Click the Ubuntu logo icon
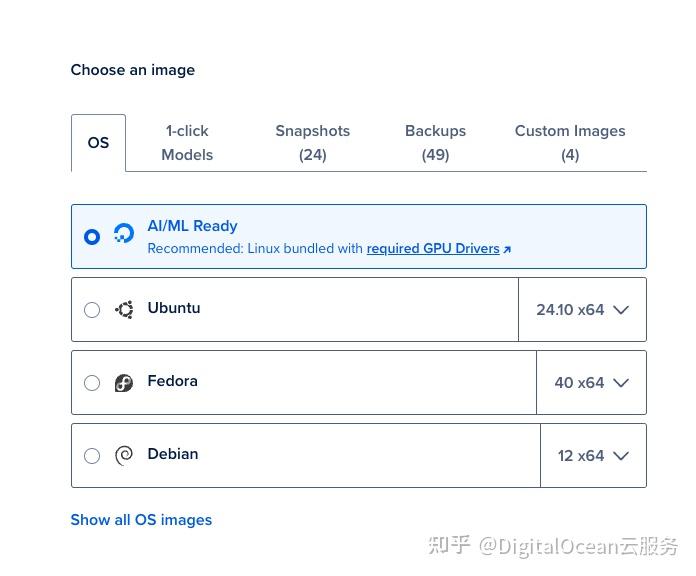The image size is (696, 576). (124, 310)
